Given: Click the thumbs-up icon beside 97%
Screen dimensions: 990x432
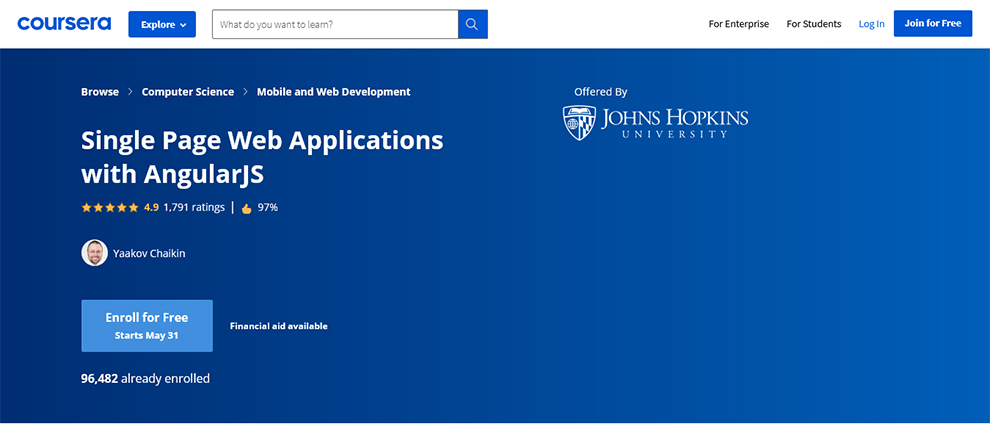Looking at the screenshot, I should pos(247,208).
